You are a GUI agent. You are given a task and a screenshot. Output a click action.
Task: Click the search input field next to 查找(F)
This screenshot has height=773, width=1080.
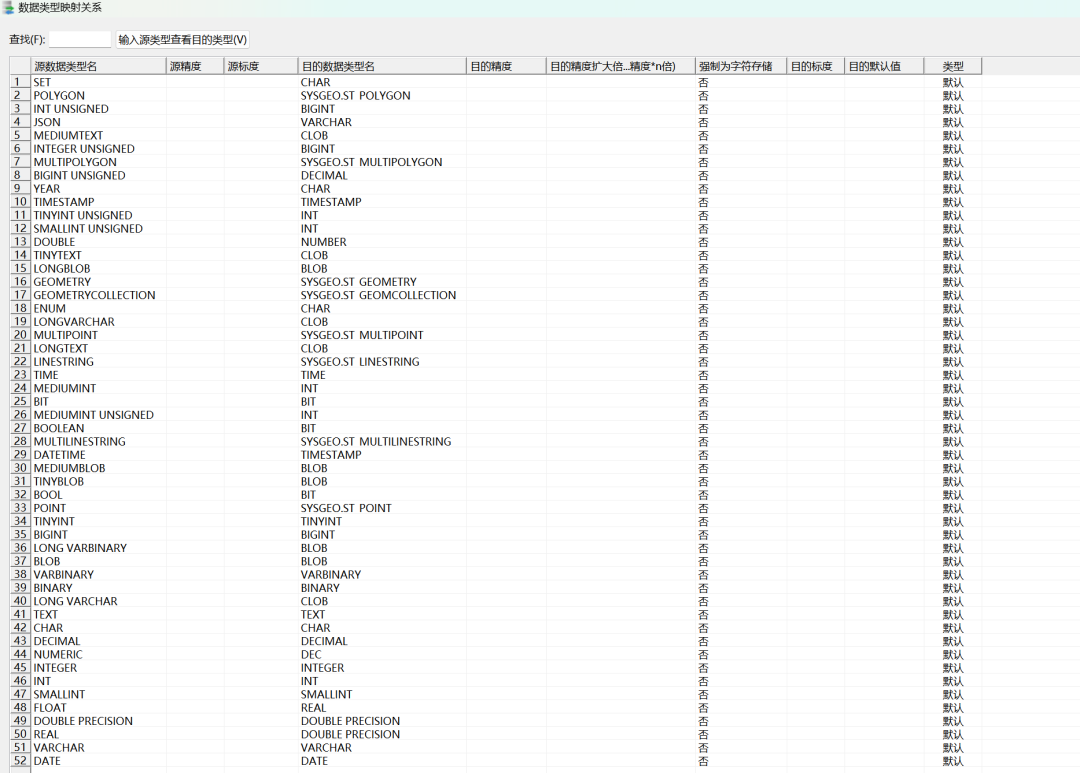80,39
